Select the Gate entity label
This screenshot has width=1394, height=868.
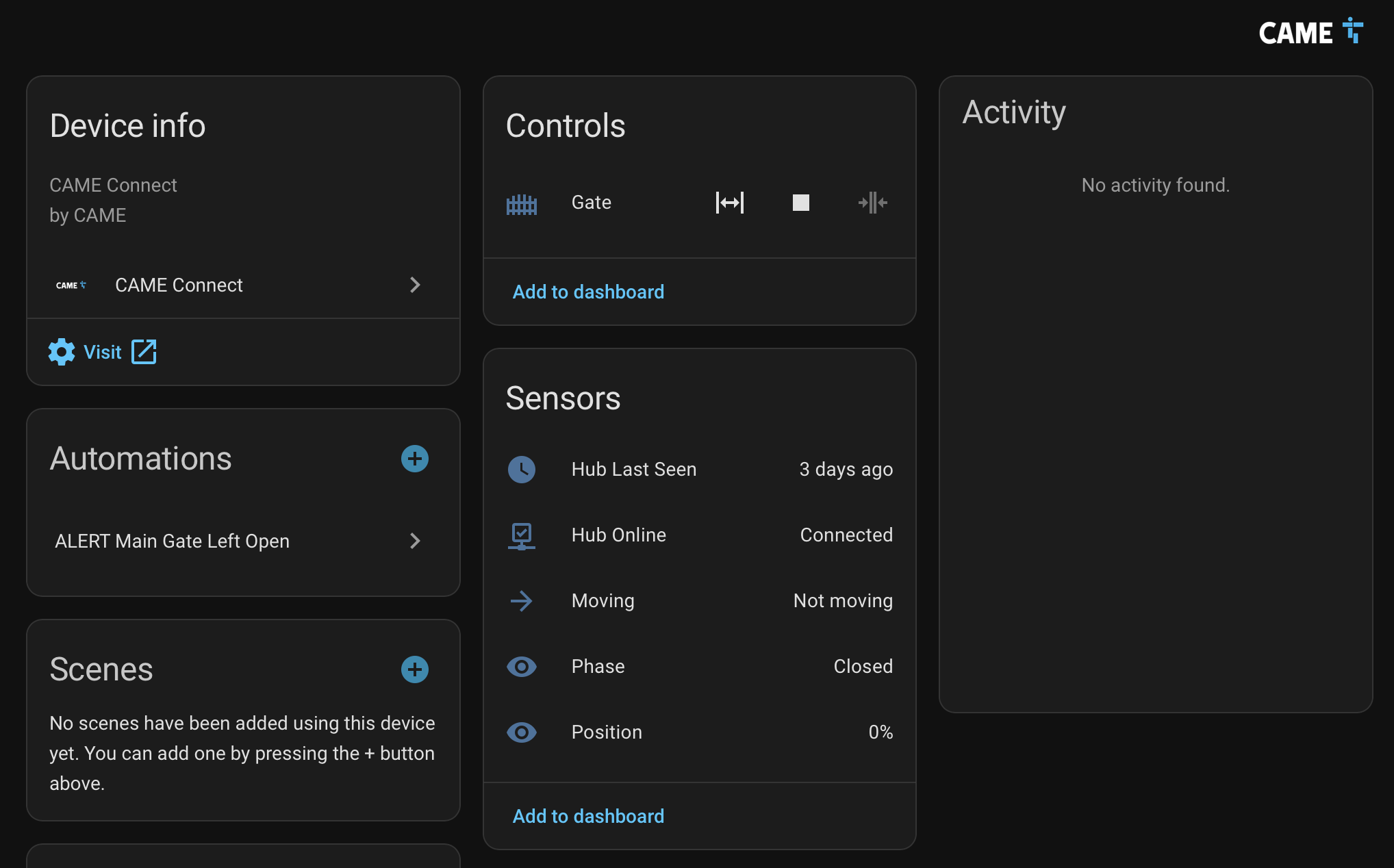[x=592, y=203]
